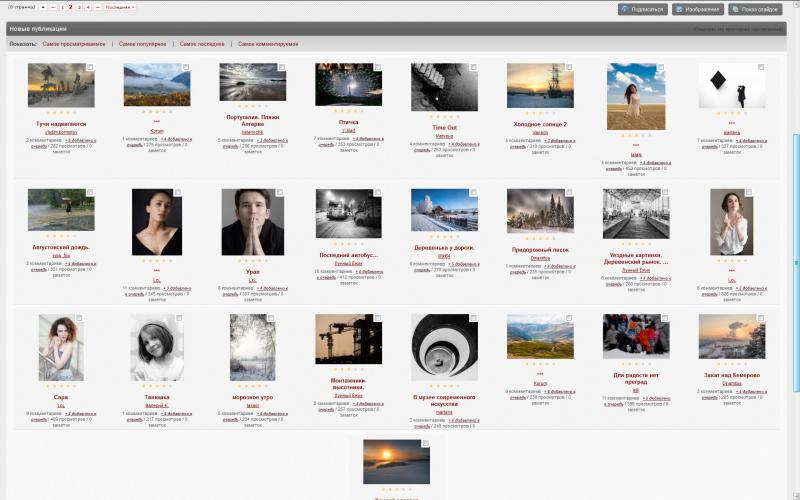Open the Птичка peacock thumbnail

point(348,85)
